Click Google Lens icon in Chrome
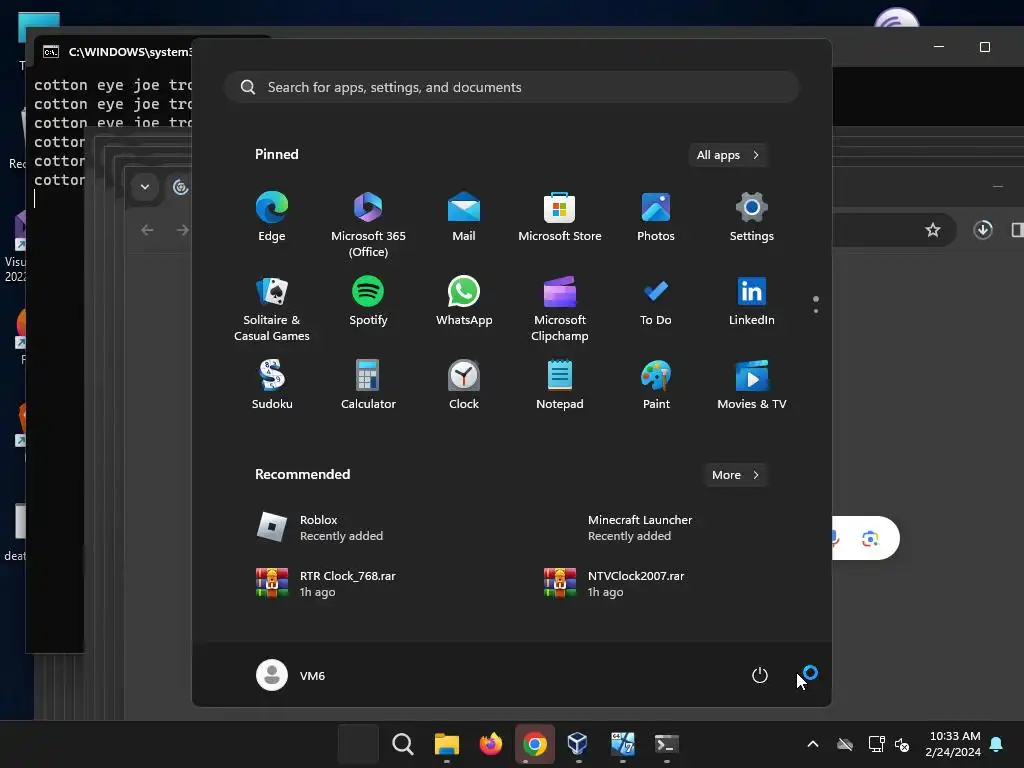Image resolution: width=1024 pixels, height=768 pixels. point(870,539)
